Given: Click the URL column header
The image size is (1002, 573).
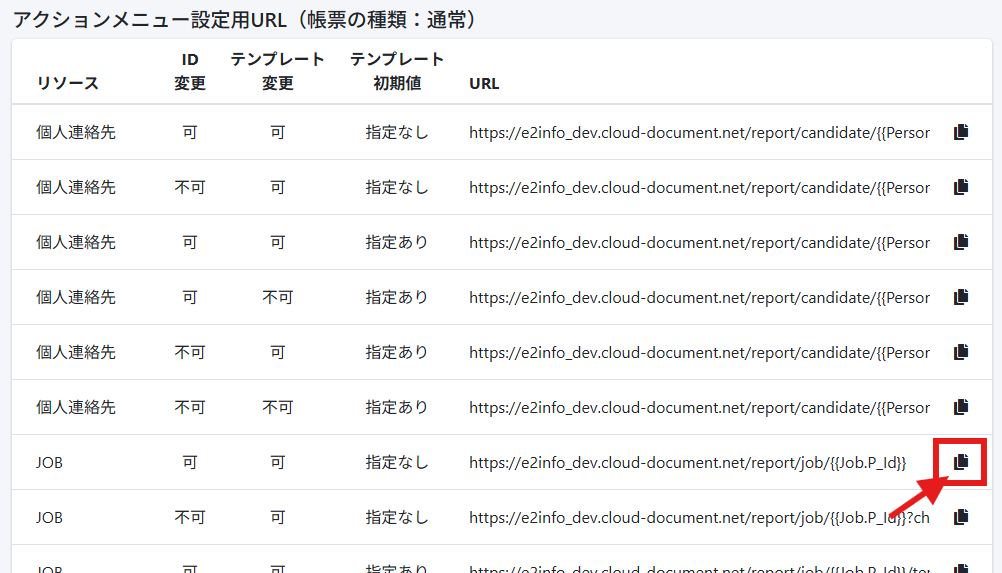Looking at the screenshot, I should click(x=484, y=83).
